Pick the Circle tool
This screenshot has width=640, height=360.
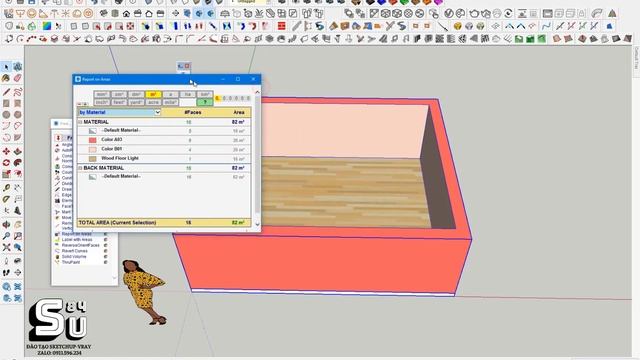click(x=6, y=115)
